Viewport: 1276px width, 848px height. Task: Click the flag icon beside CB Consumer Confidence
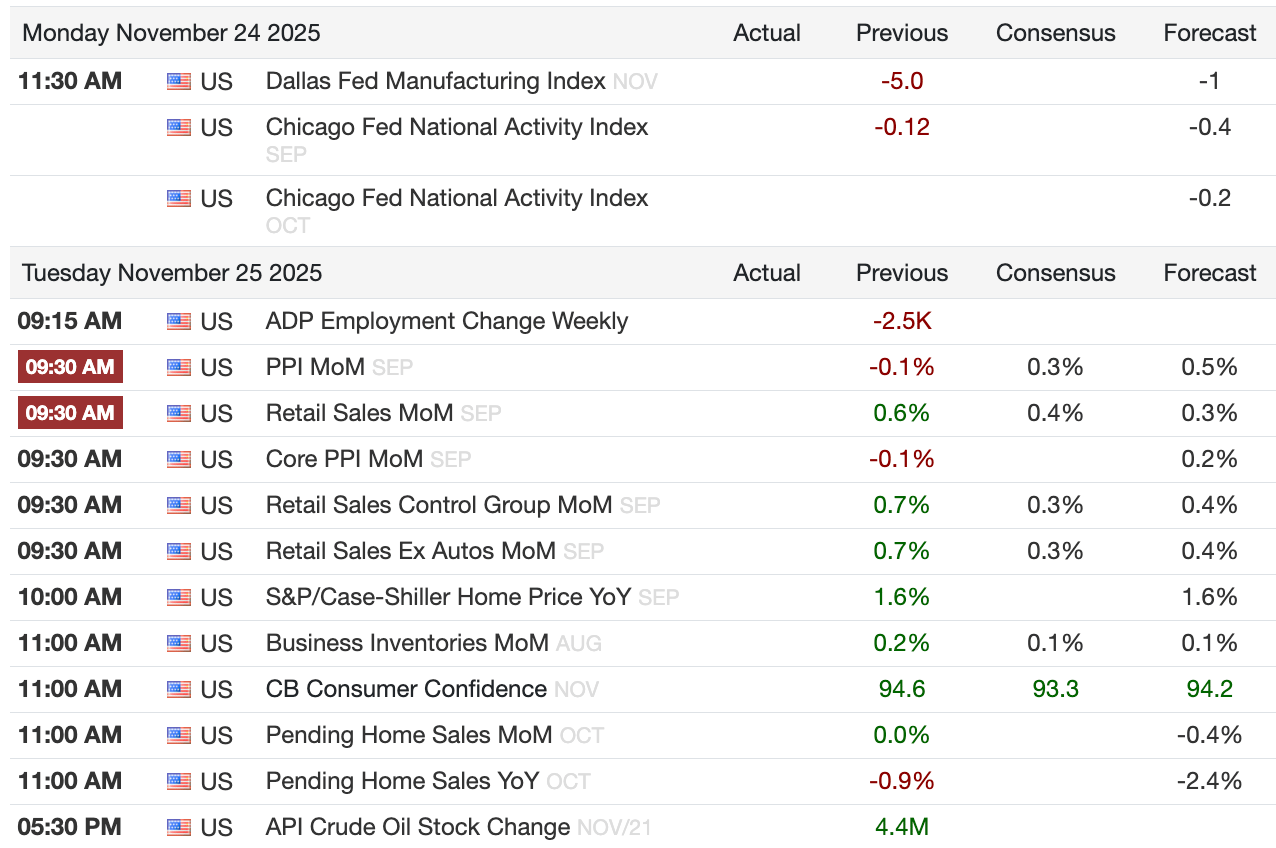(x=179, y=689)
